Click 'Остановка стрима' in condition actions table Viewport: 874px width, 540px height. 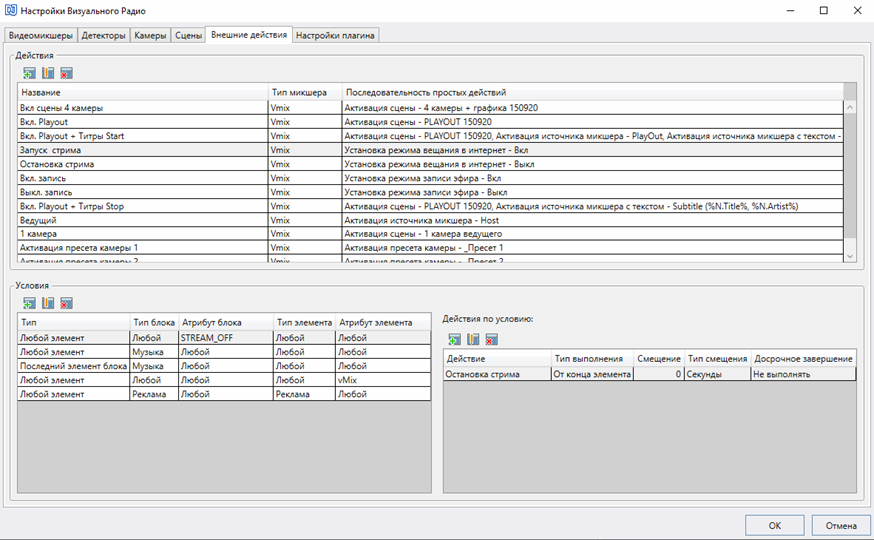pyautogui.click(x=497, y=374)
